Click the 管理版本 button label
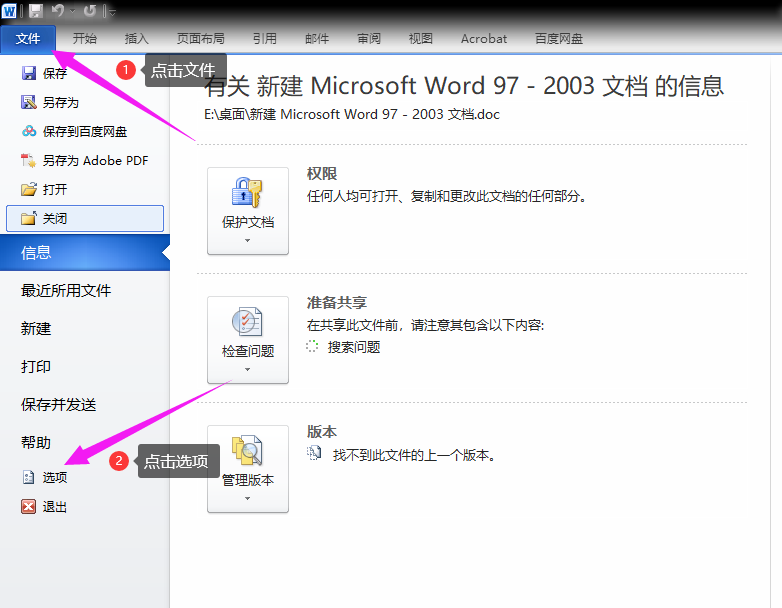 tap(248, 480)
